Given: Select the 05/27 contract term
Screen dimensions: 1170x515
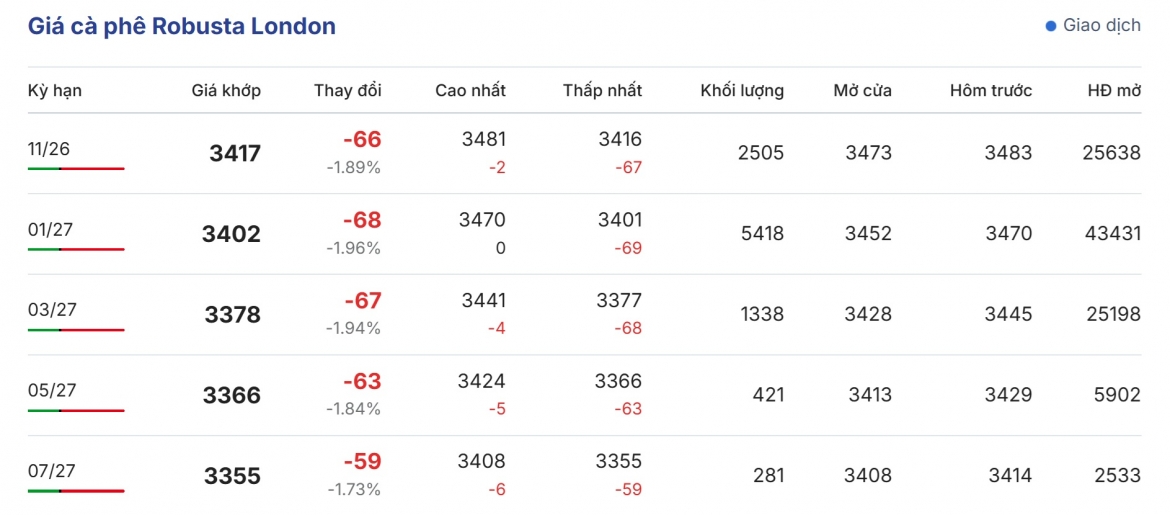Looking at the screenshot, I should click(x=50, y=390).
